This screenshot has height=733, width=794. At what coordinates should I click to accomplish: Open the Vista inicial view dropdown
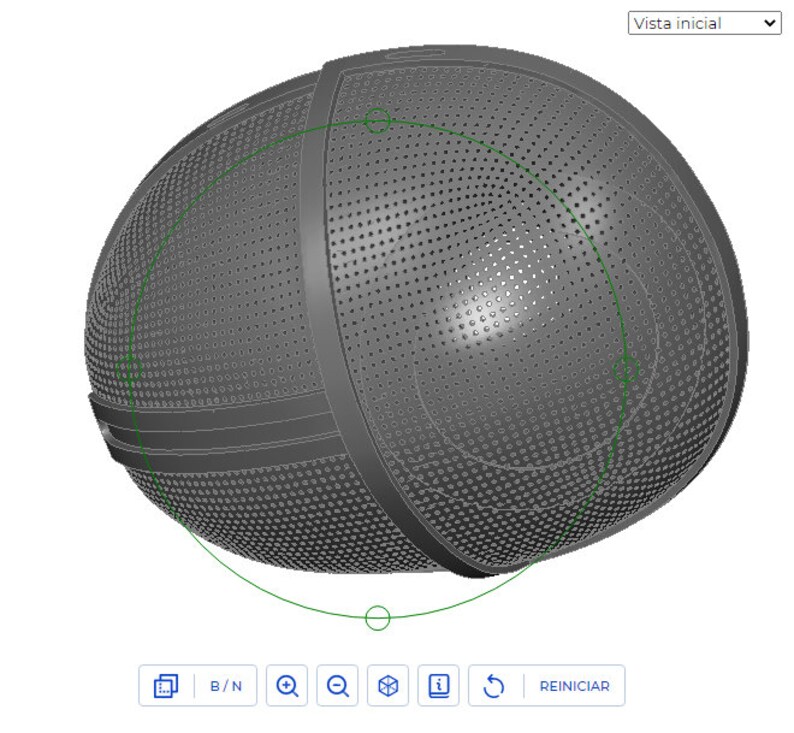(x=704, y=23)
